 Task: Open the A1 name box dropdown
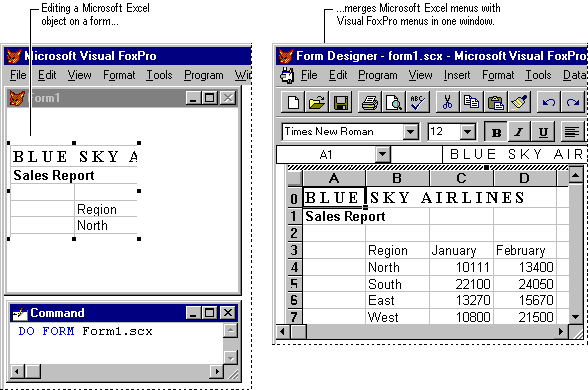click(x=382, y=154)
